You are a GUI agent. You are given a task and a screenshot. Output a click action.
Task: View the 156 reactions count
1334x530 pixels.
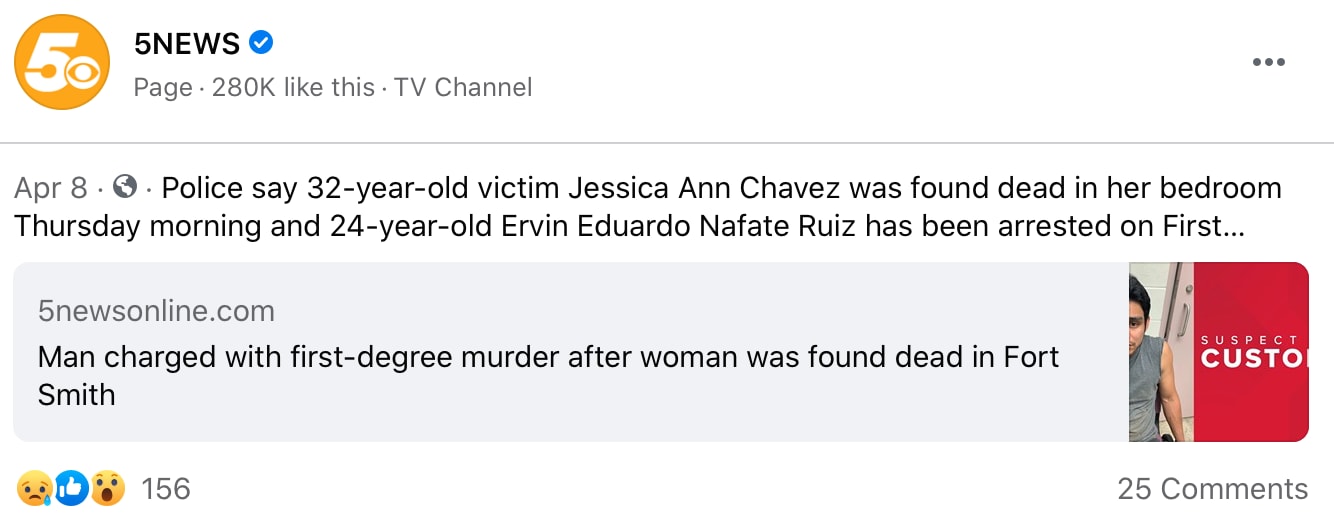(166, 489)
